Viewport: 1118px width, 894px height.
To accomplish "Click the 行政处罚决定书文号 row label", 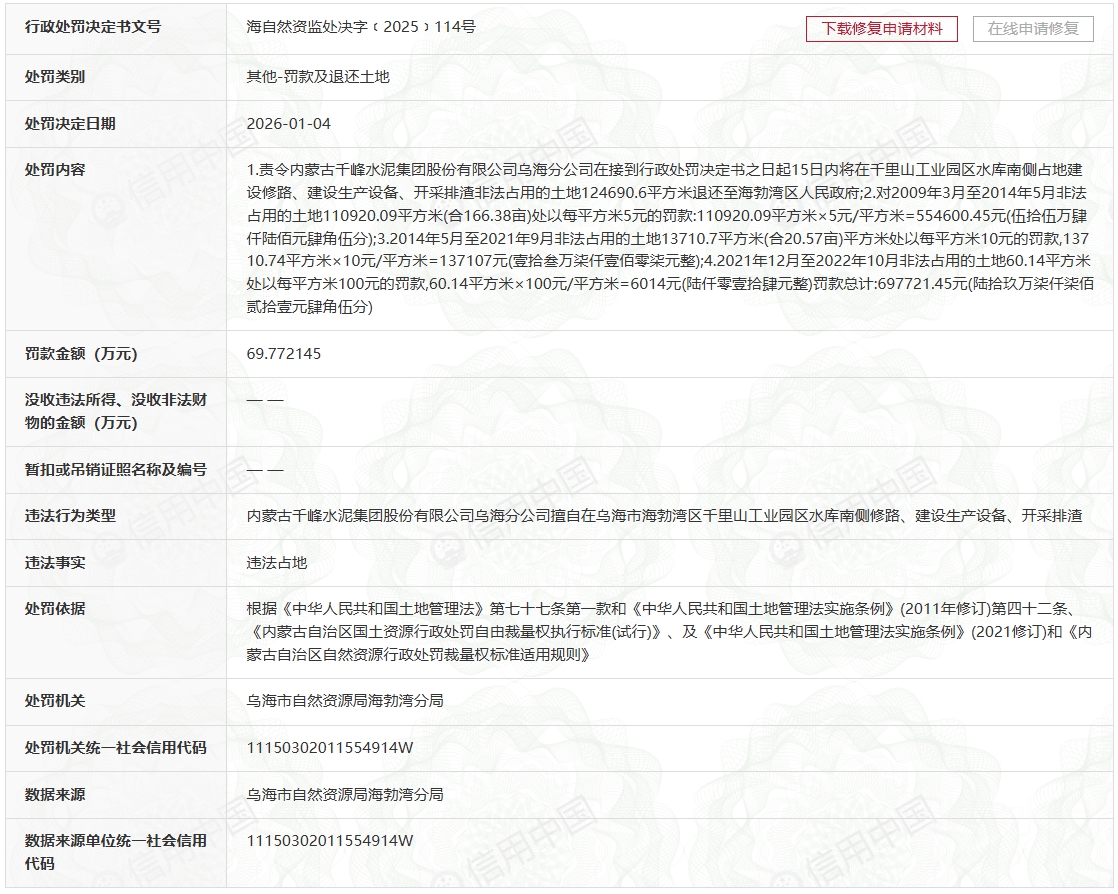I will pyautogui.click(x=92, y=27).
